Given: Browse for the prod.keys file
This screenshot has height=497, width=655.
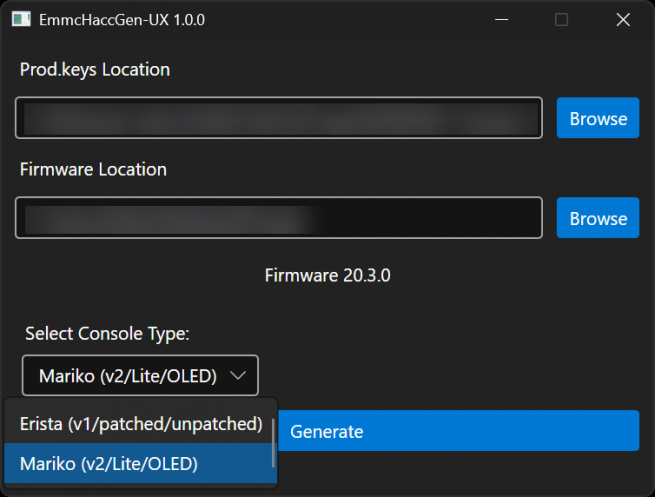Looking at the screenshot, I should click(x=598, y=118).
